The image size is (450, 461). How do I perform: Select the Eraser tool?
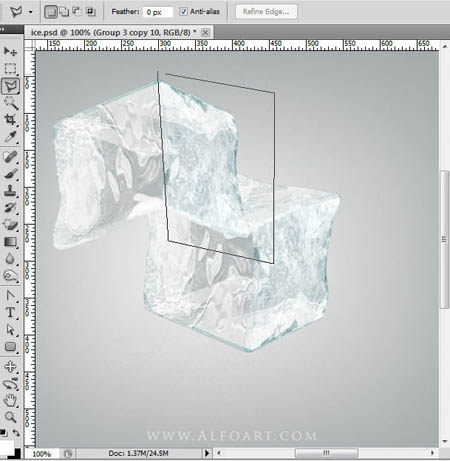[10, 225]
